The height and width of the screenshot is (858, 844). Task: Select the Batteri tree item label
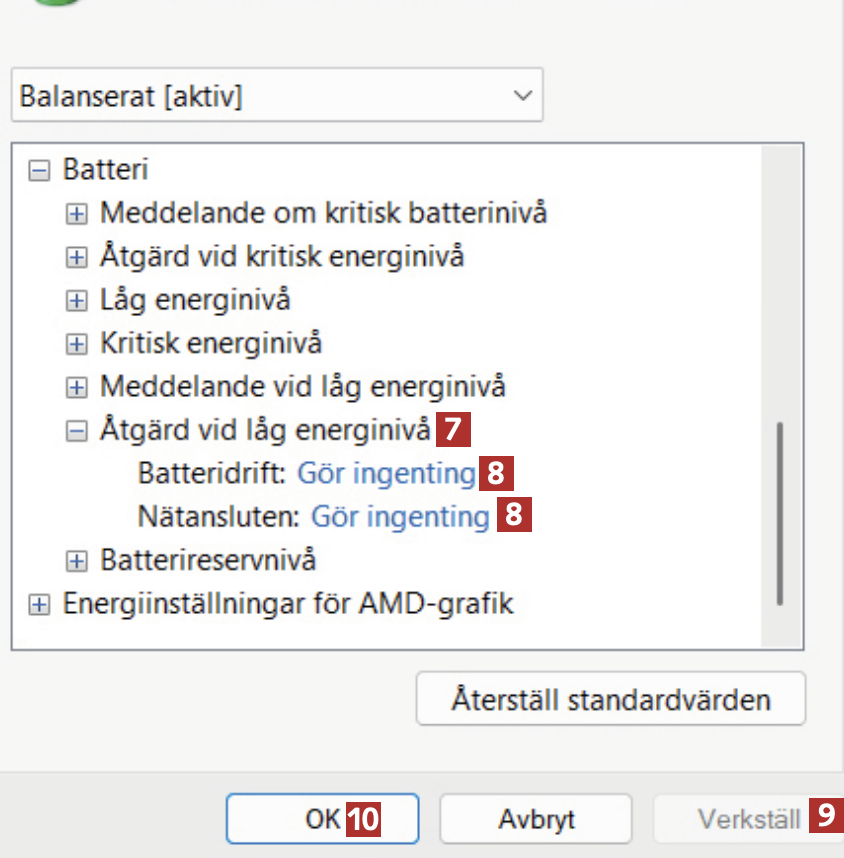pyautogui.click(x=105, y=170)
